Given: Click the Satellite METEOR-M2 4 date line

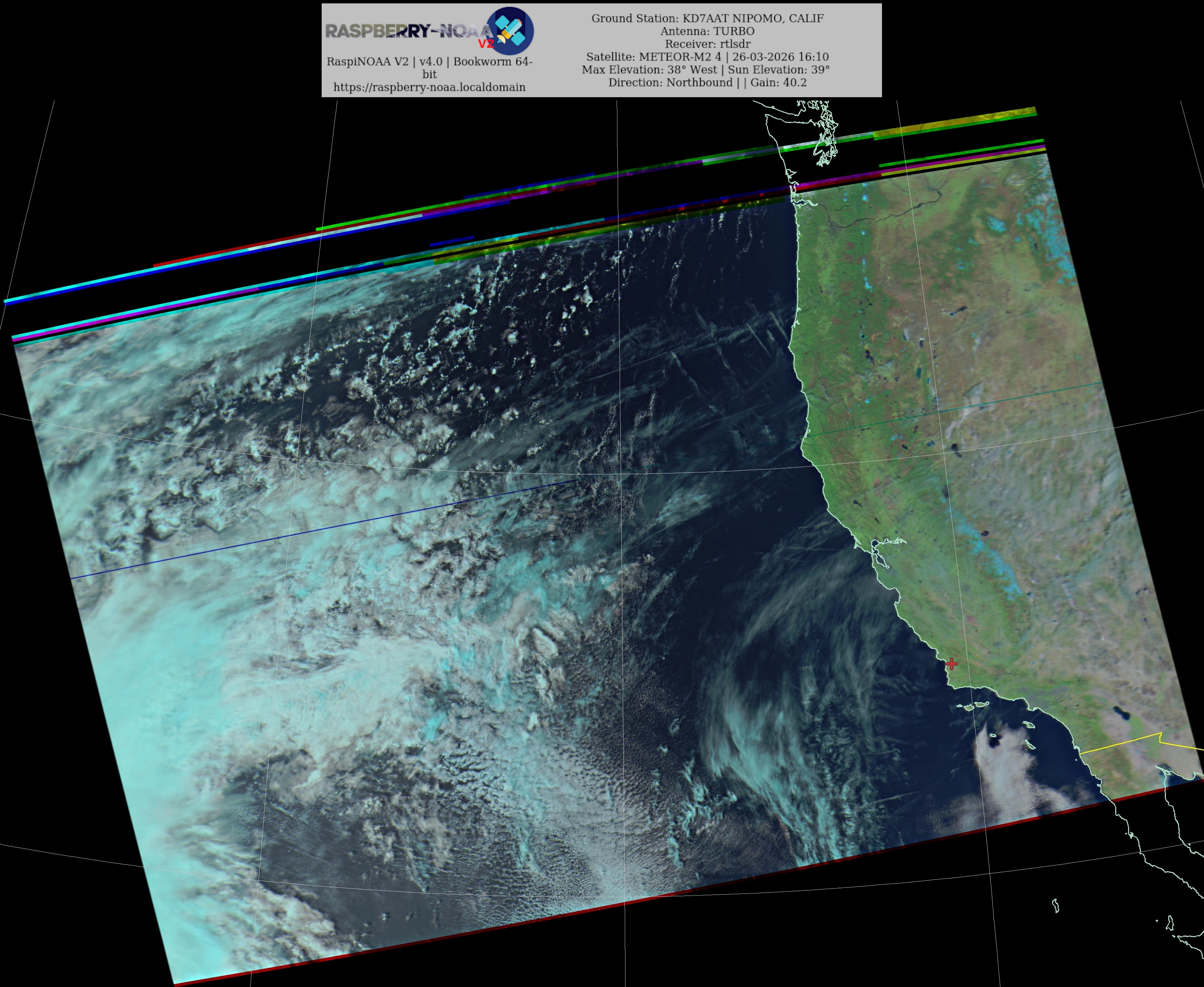Looking at the screenshot, I should [707, 57].
